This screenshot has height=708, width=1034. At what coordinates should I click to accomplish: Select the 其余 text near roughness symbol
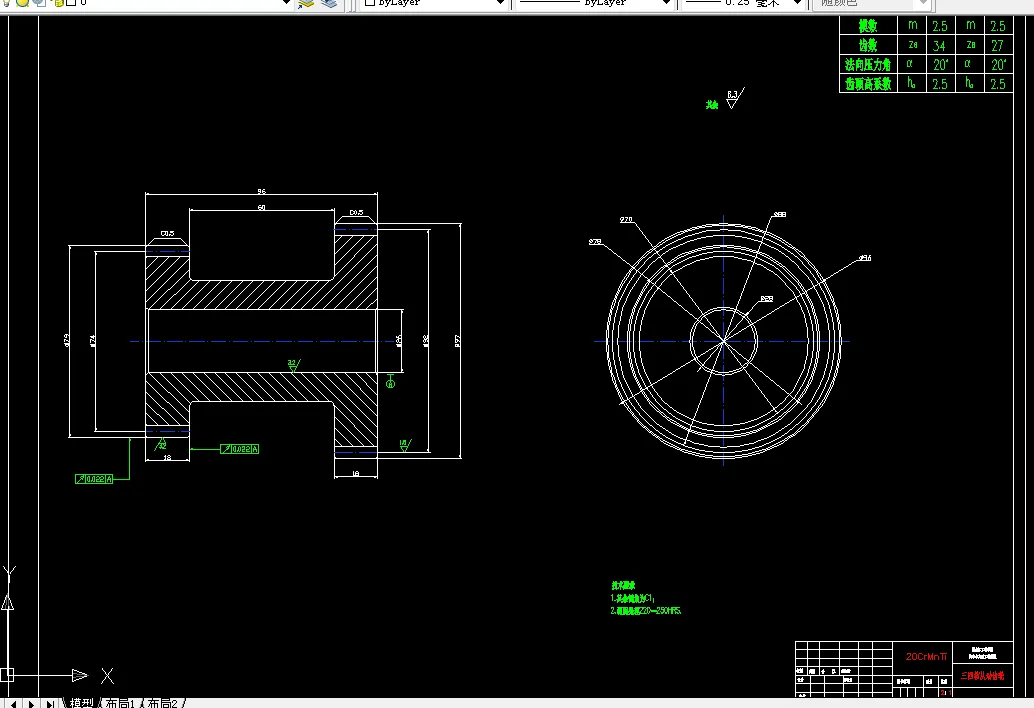712,105
